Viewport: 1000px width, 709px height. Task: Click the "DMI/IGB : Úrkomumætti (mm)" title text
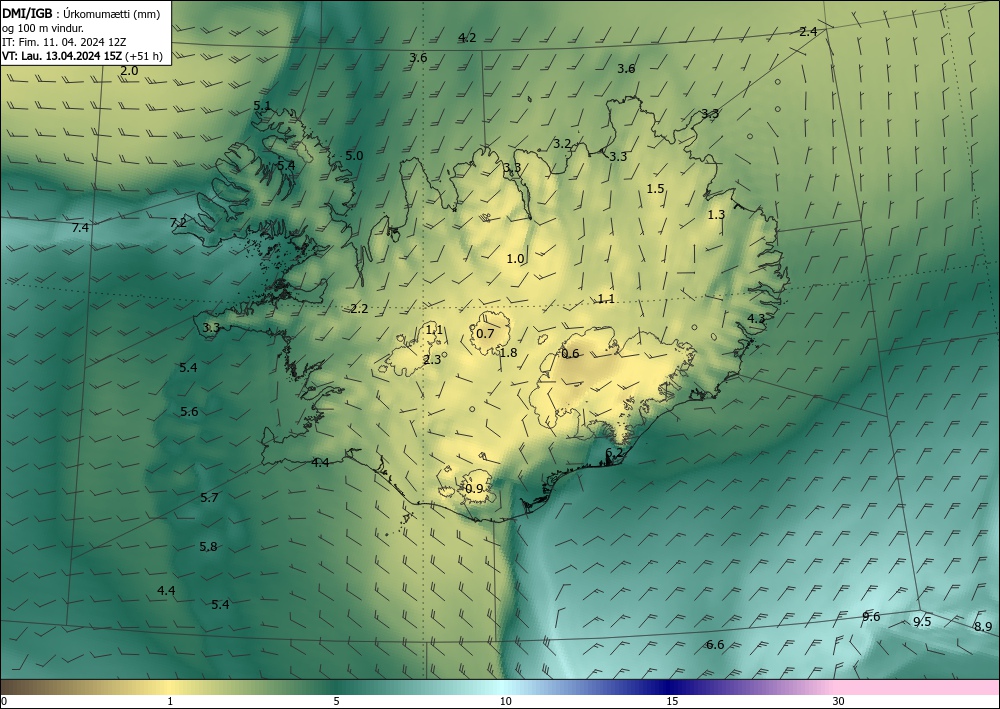pos(81,14)
